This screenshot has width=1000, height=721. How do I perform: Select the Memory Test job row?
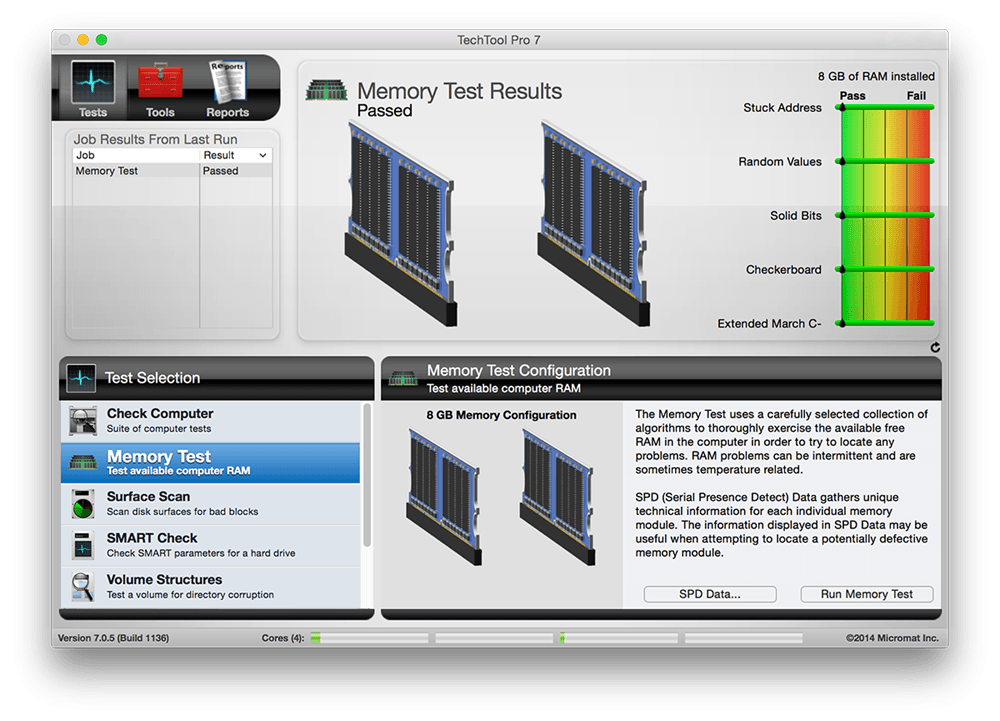click(x=172, y=171)
